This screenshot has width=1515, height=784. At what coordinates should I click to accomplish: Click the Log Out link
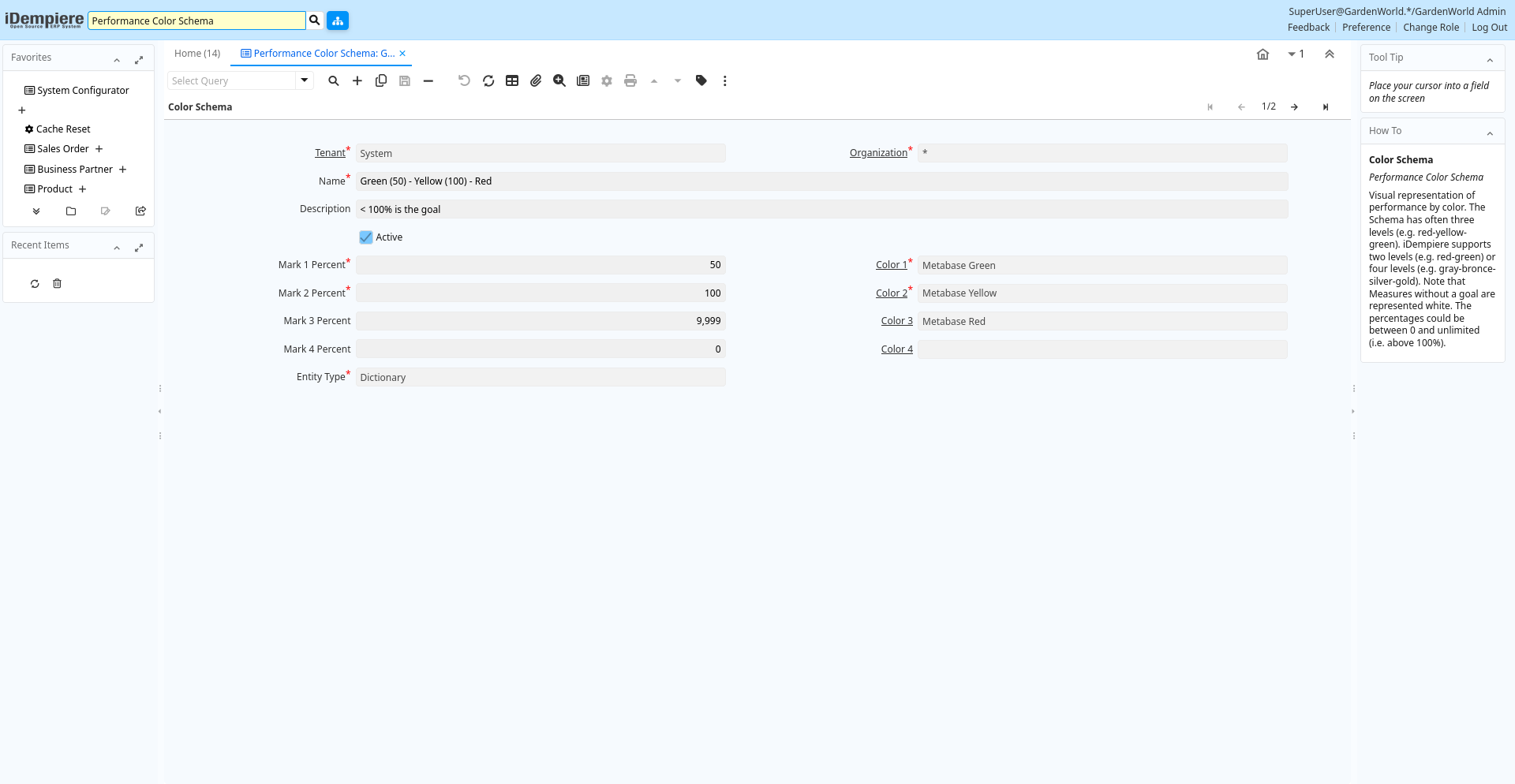pyautogui.click(x=1489, y=28)
